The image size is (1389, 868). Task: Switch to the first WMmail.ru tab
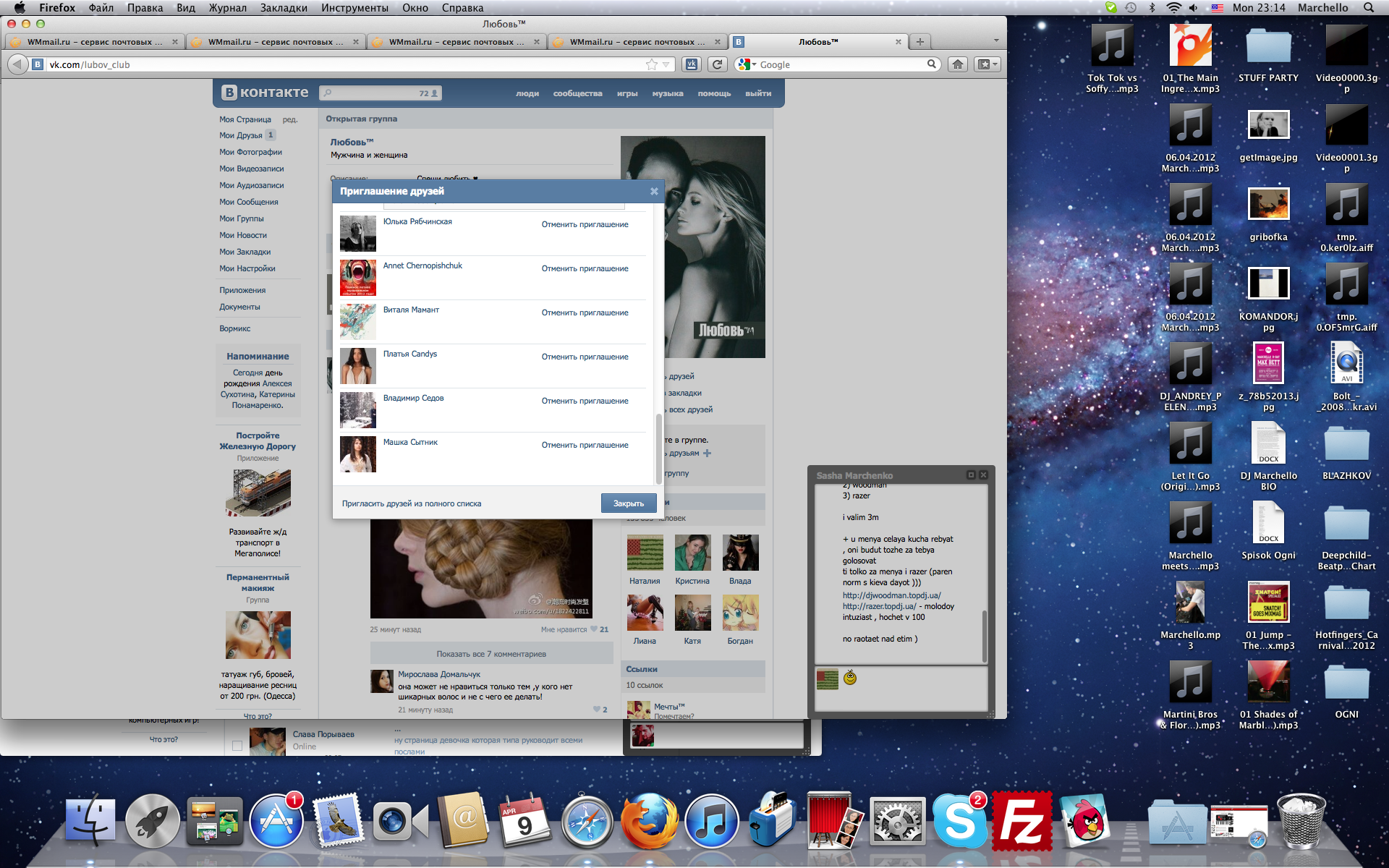point(94,42)
